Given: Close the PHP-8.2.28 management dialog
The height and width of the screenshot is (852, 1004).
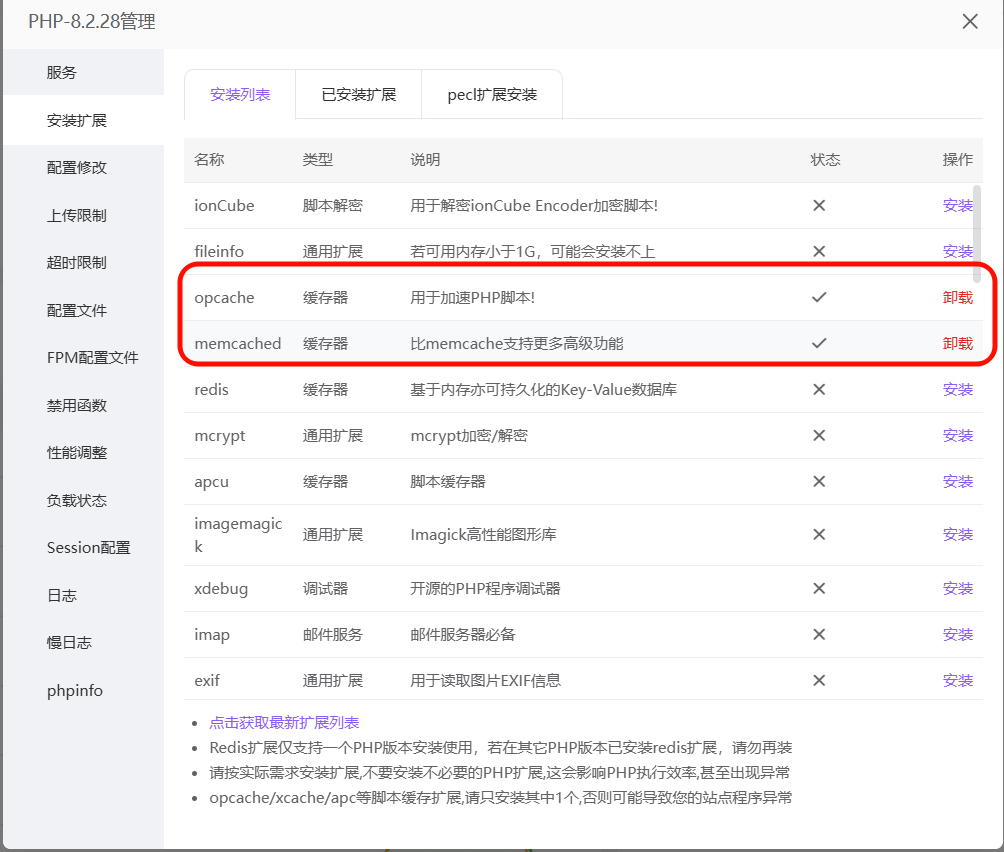Looking at the screenshot, I should [969, 22].
